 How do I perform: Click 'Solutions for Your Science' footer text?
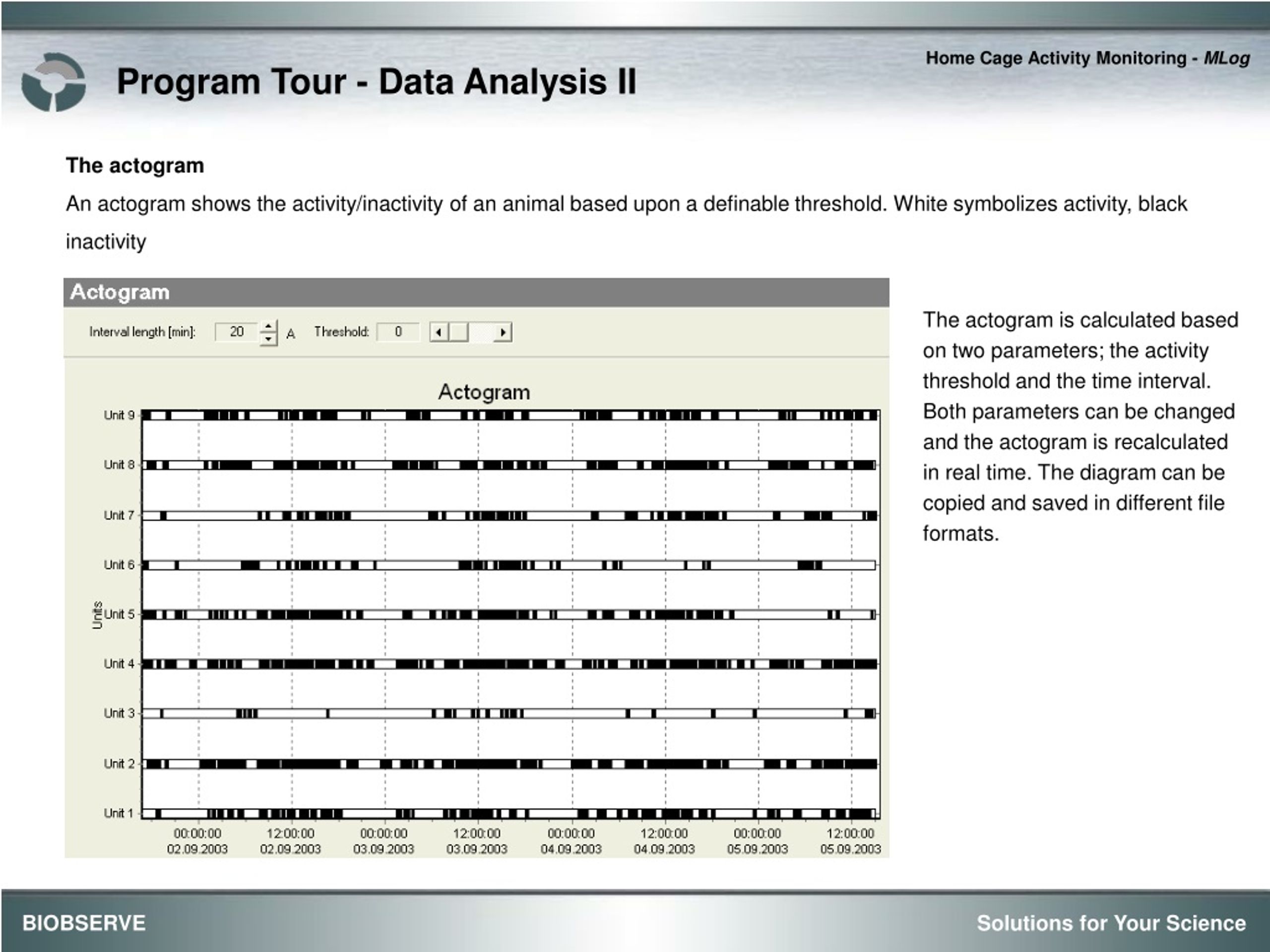1112,923
